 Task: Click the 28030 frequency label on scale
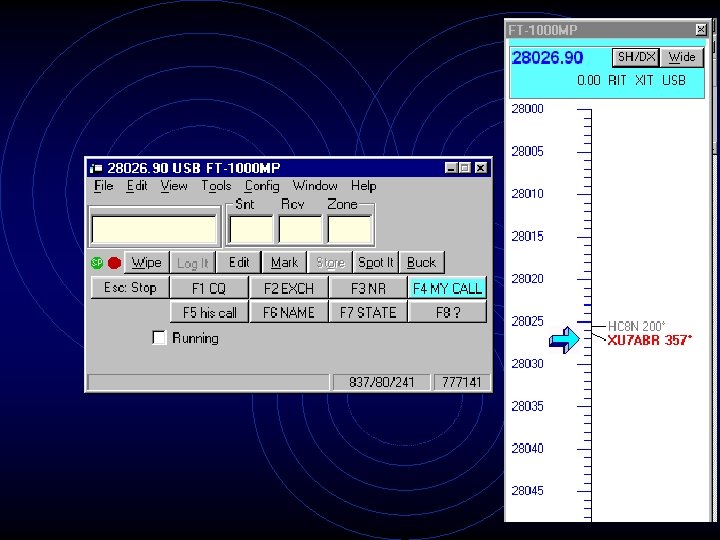(x=528, y=364)
